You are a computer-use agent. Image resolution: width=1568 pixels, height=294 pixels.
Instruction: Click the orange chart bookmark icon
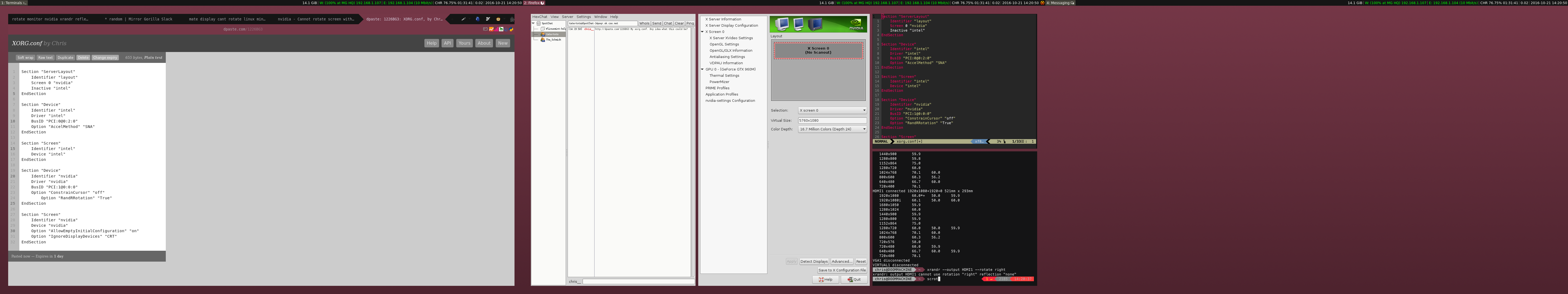[491, 29]
